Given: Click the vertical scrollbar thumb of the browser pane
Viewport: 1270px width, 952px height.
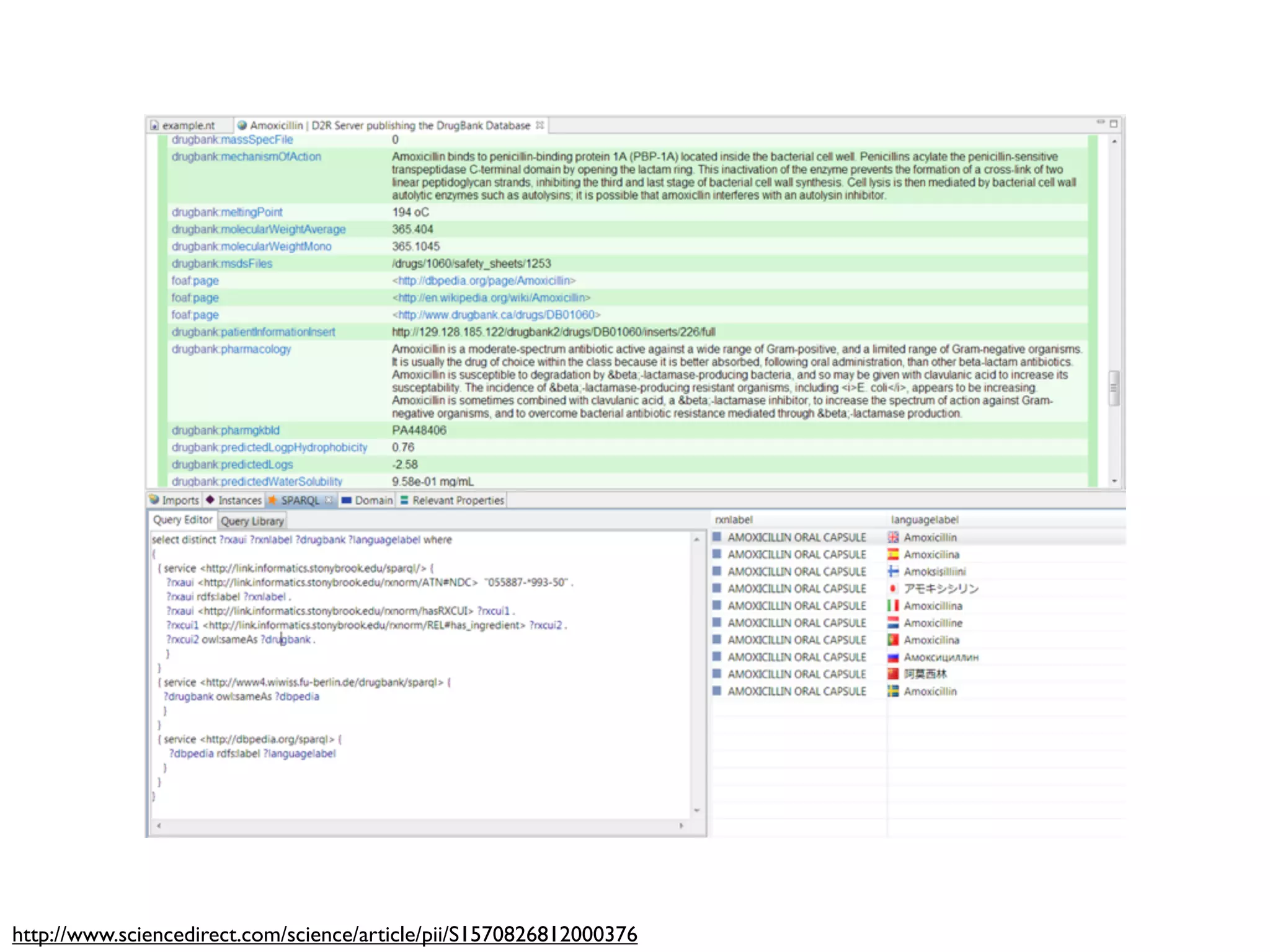Looking at the screenshot, I should (x=1114, y=388).
